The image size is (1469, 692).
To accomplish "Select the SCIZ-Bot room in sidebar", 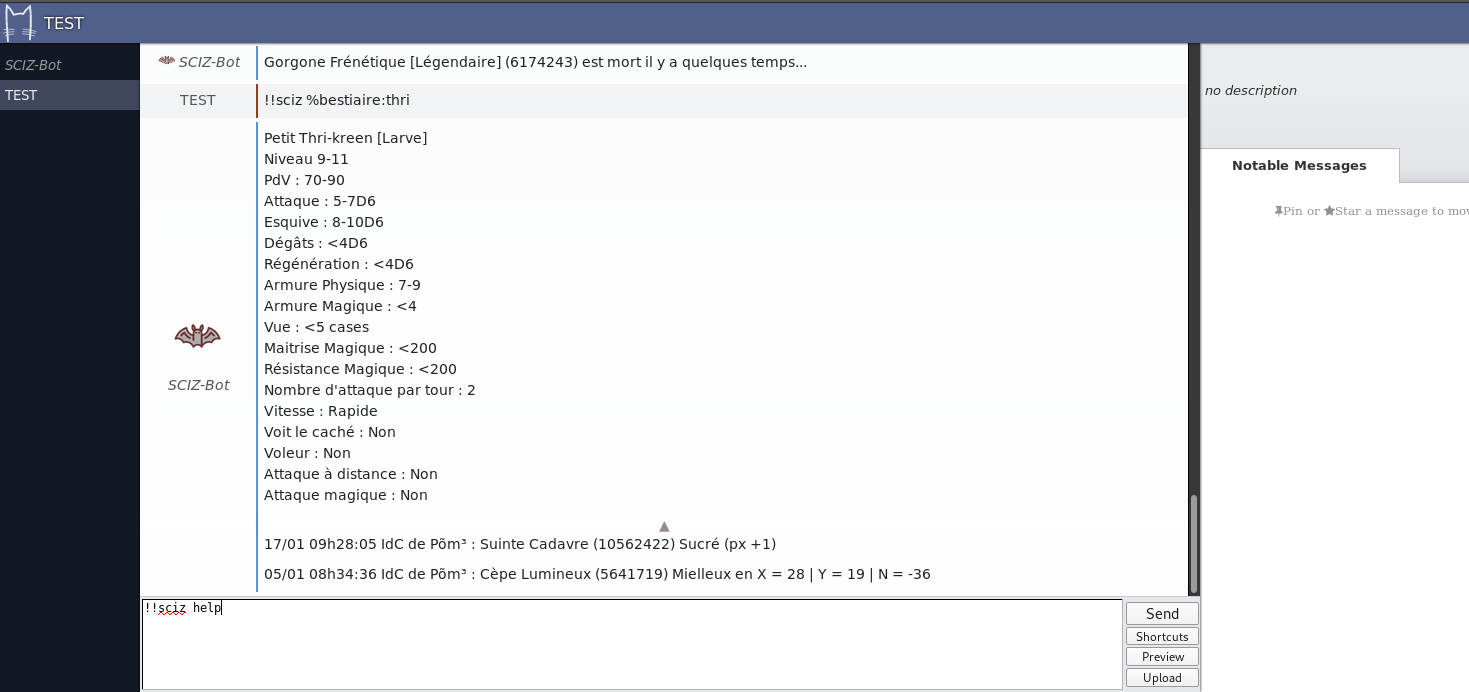I will coord(34,65).
